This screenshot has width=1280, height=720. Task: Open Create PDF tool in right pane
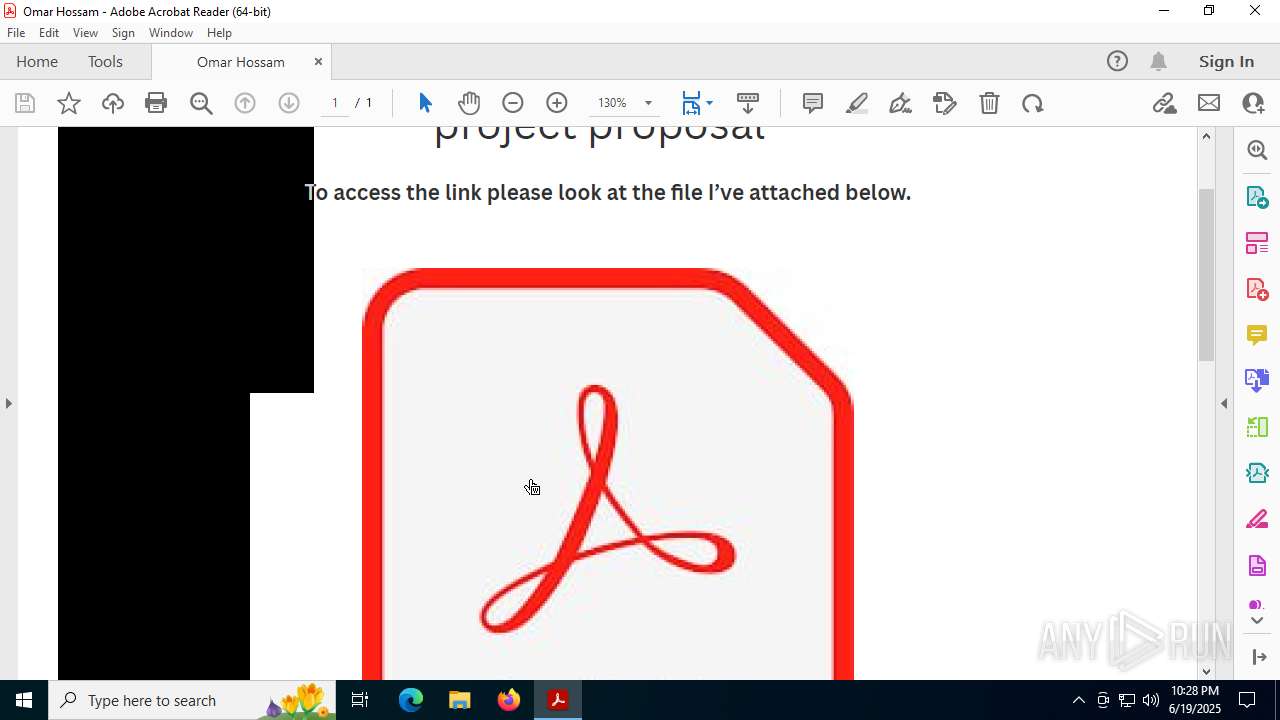point(1257,289)
